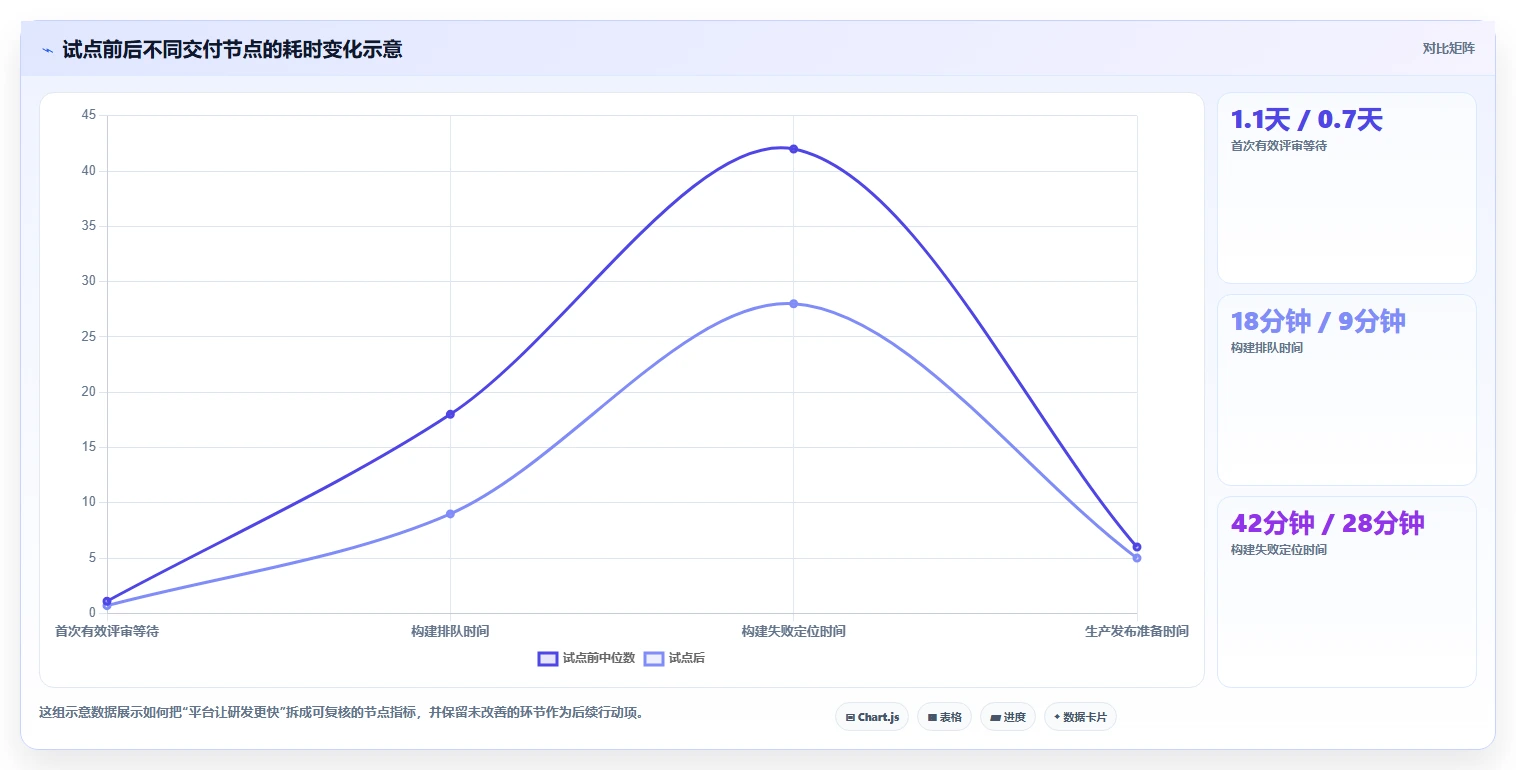Click the y-axis value 15
The image size is (1516, 770).
88,447
